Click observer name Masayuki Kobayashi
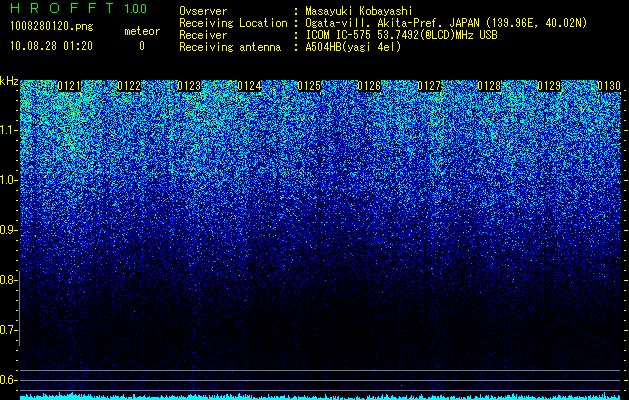The image size is (629, 400). (x=359, y=11)
